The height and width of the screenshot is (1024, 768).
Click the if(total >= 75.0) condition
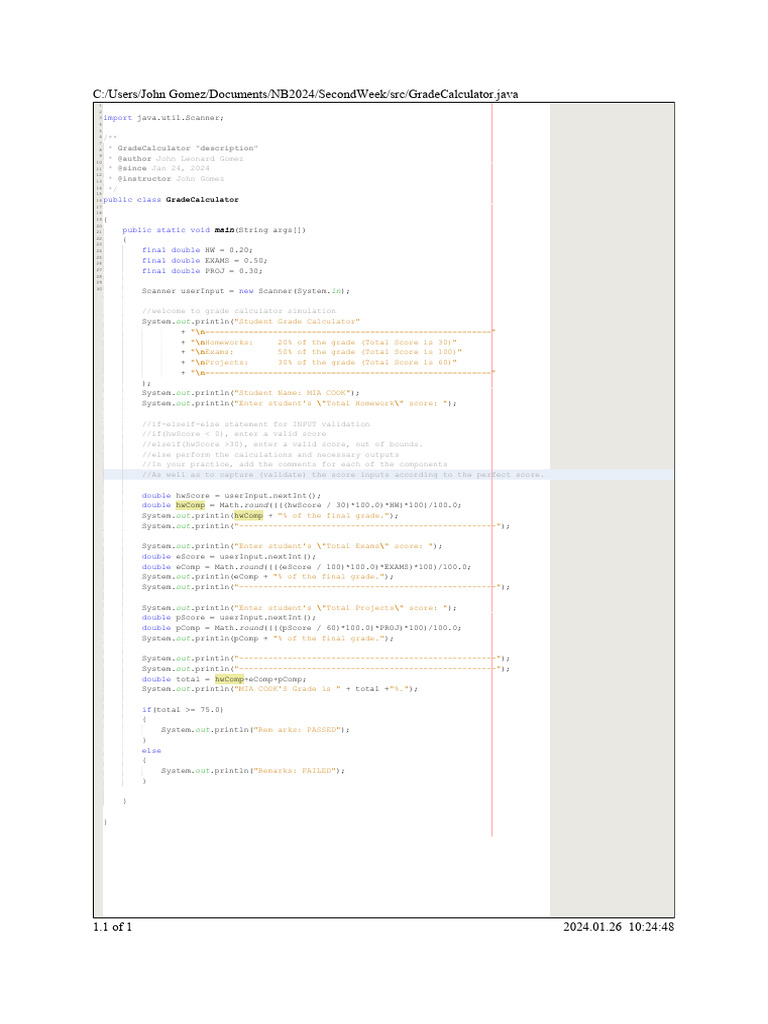tap(182, 708)
